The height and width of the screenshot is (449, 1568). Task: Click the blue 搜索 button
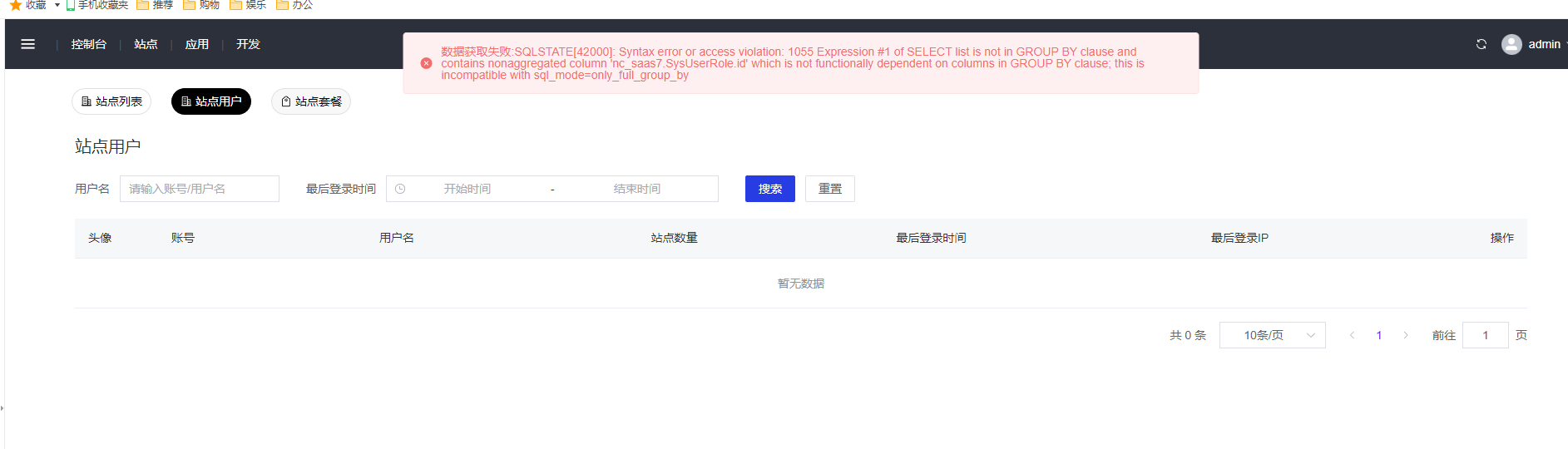[x=770, y=189]
